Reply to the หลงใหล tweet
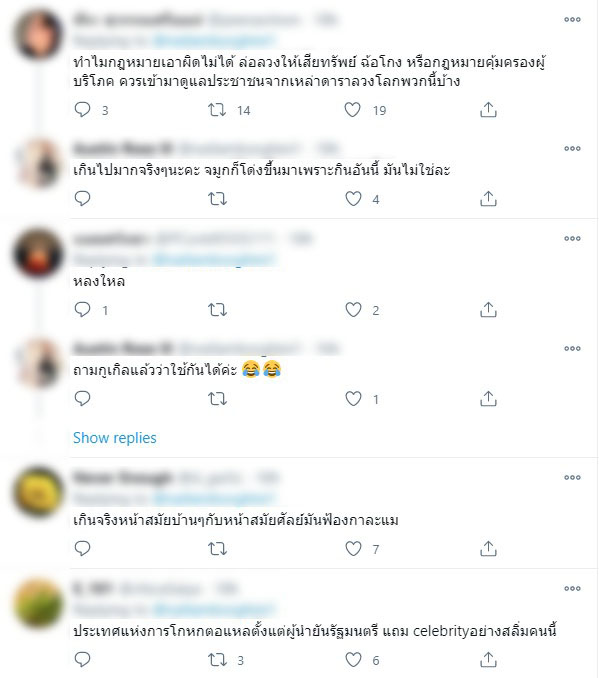Image resolution: width=599 pixels, height=678 pixels. pos(82,310)
